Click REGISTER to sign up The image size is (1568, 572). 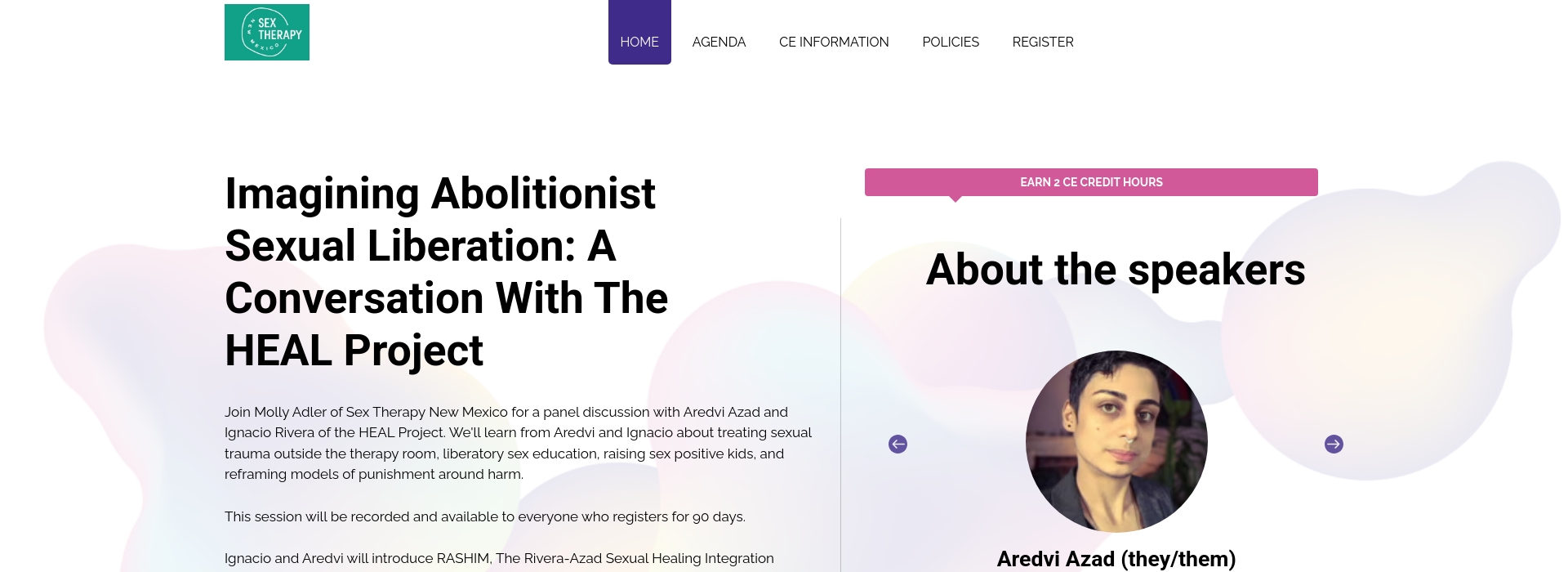tap(1043, 42)
